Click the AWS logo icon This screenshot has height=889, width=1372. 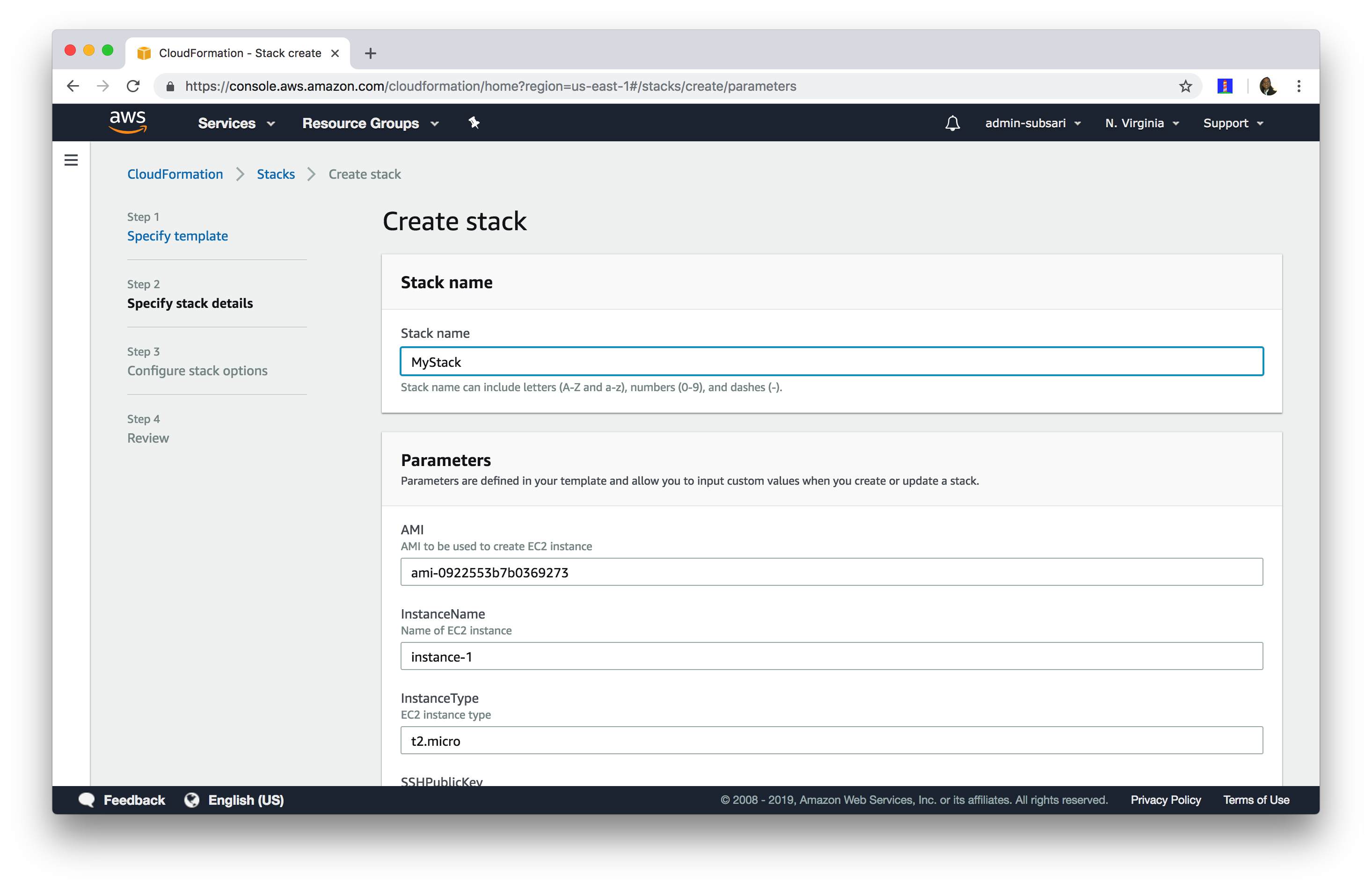pos(126,122)
